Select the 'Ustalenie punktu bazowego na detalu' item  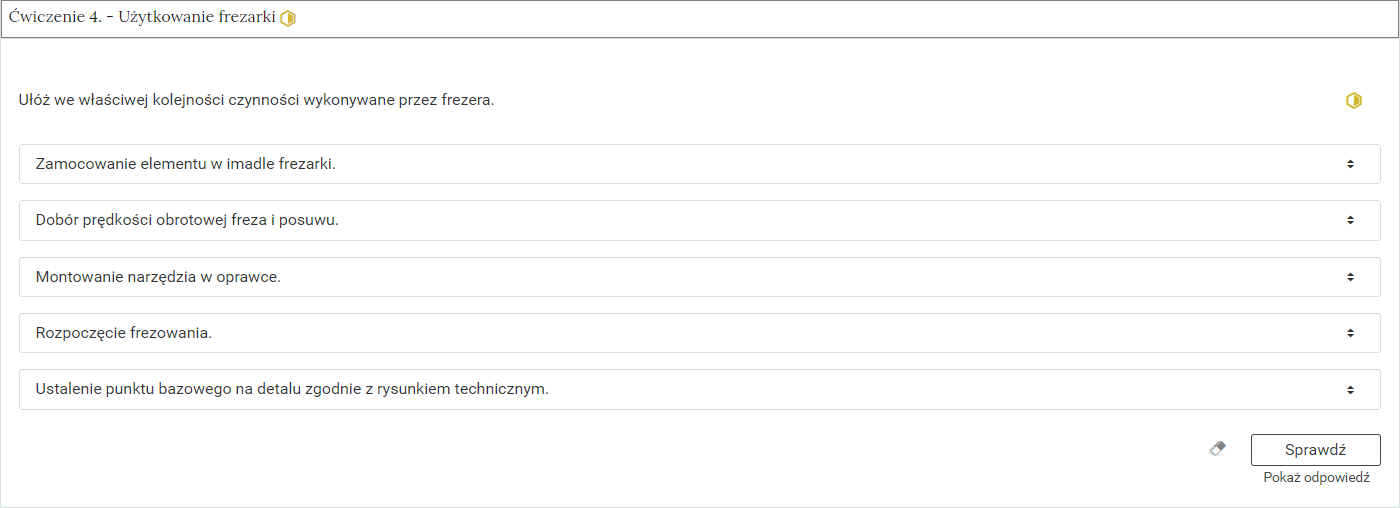pyautogui.click(x=292, y=389)
